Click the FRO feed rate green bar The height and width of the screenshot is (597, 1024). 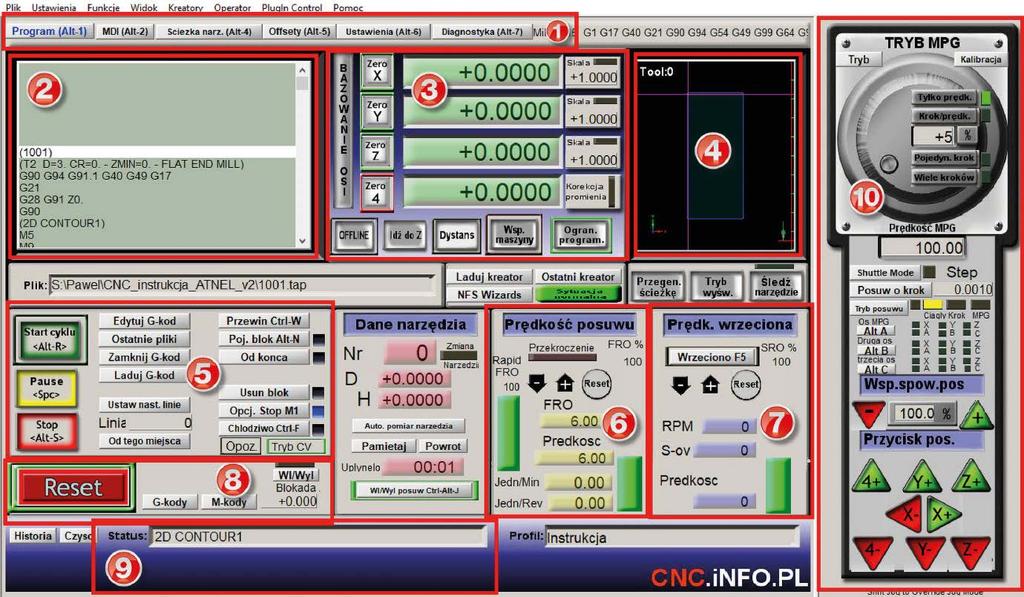pos(507,433)
